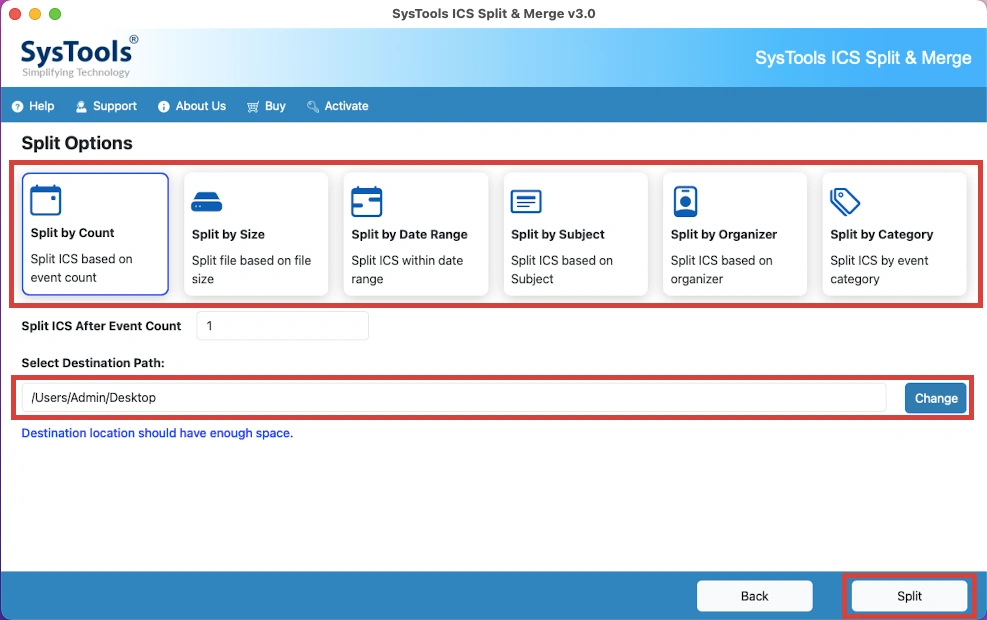Open the Activate menu item

(x=338, y=106)
